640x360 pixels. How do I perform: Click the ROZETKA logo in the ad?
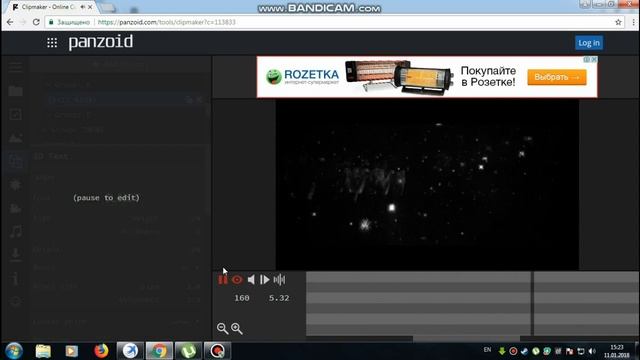[302, 76]
